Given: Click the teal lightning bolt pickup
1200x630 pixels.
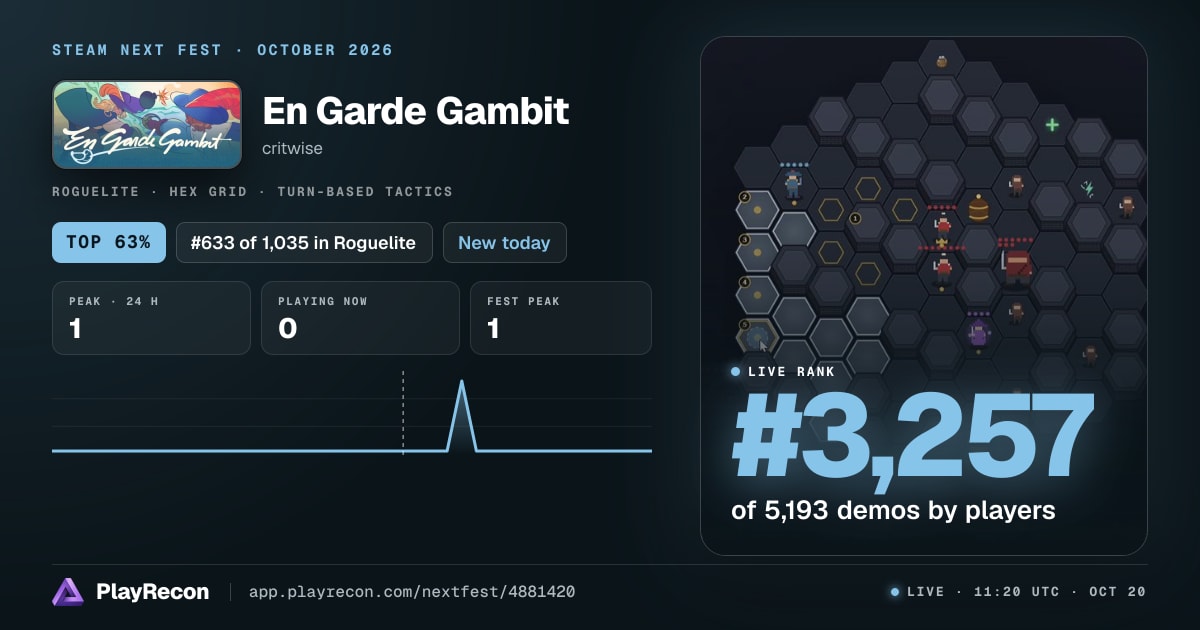Looking at the screenshot, I should click(x=1089, y=187).
